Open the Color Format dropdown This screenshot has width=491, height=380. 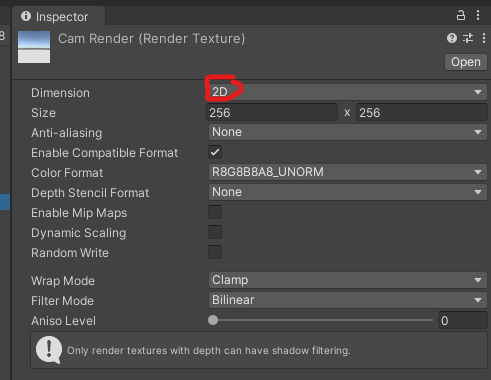coord(347,172)
